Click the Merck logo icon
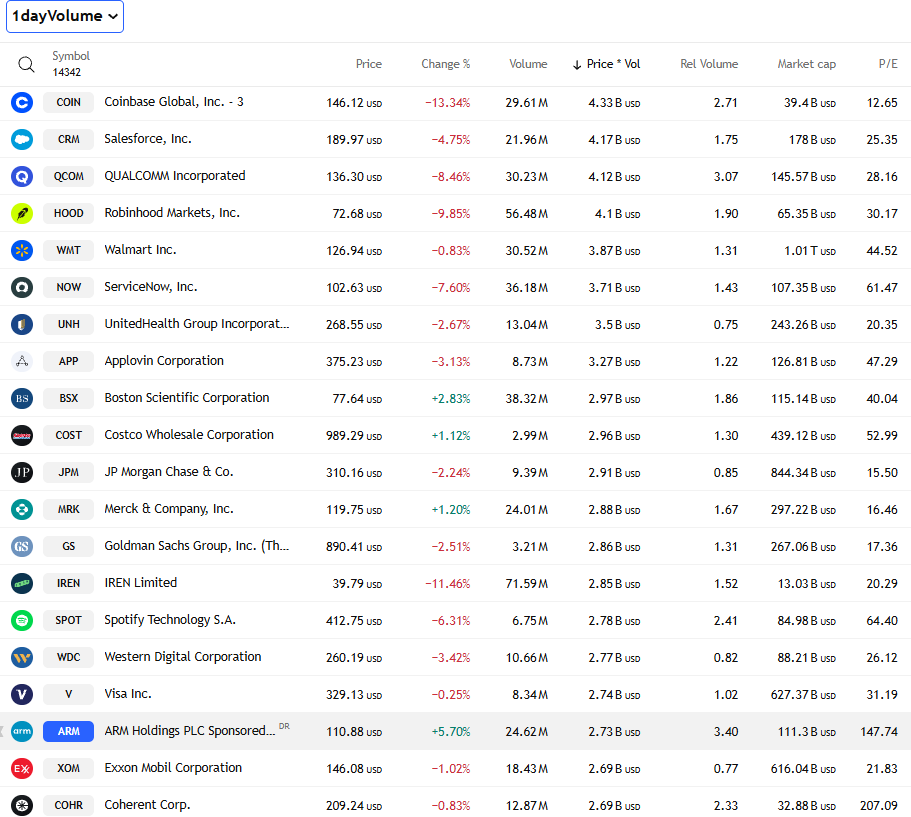Screen dimensions: 911x817 (x=22, y=510)
